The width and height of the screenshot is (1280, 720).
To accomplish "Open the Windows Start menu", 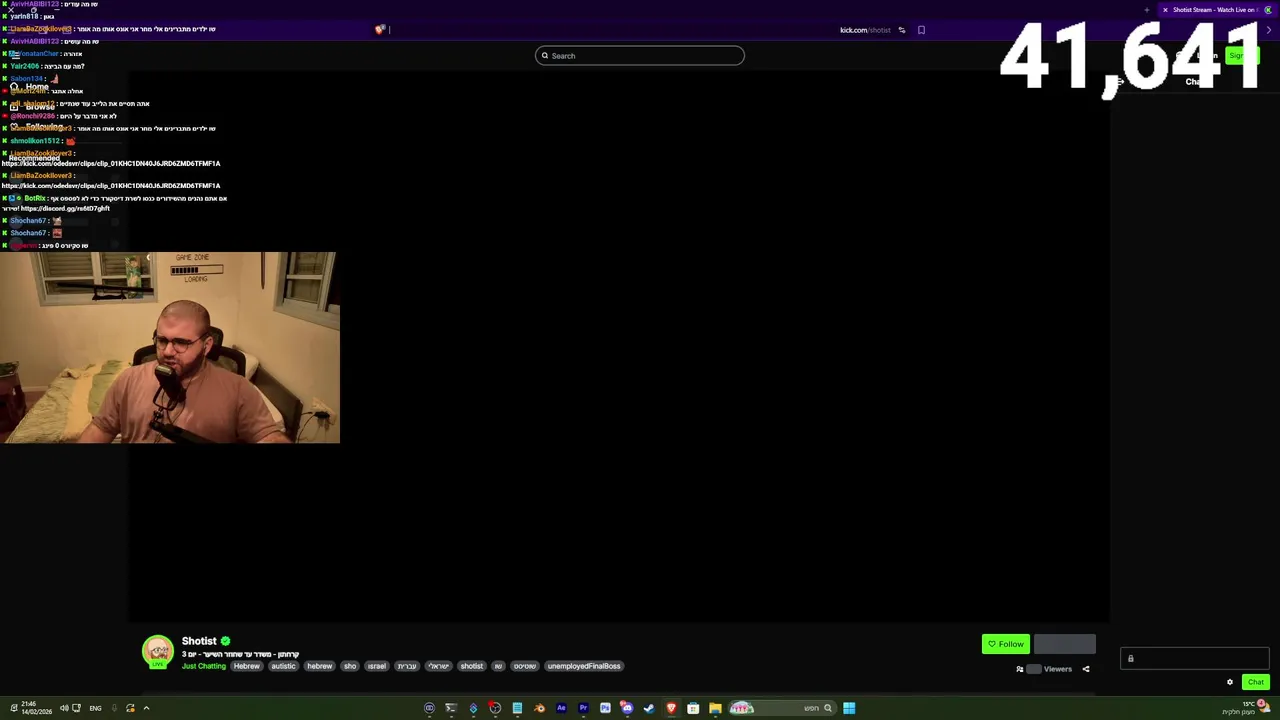I will coord(849,708).
